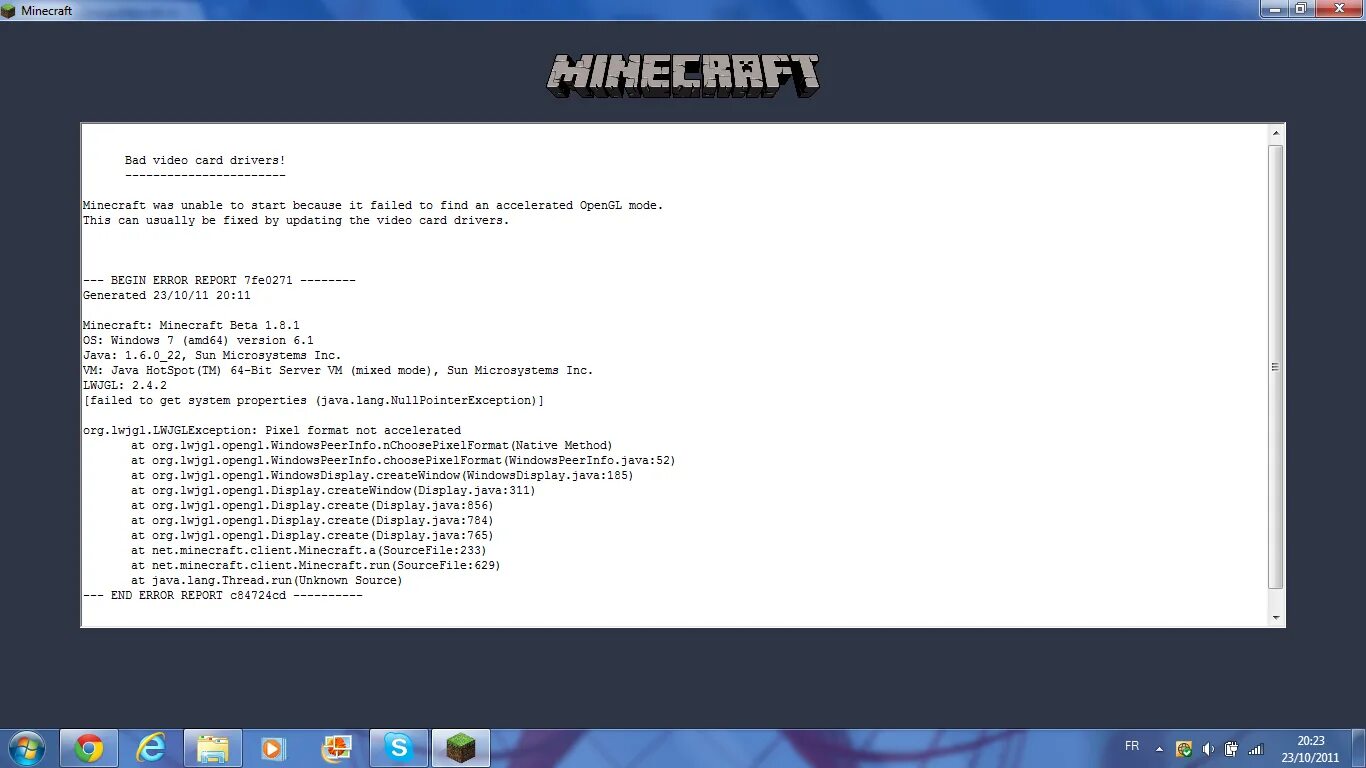Screen dimensions: 1366x768
Task: Click the 'Minecraft.a(SourceFile:233)' stack line
Action: (x=309, y=550)
